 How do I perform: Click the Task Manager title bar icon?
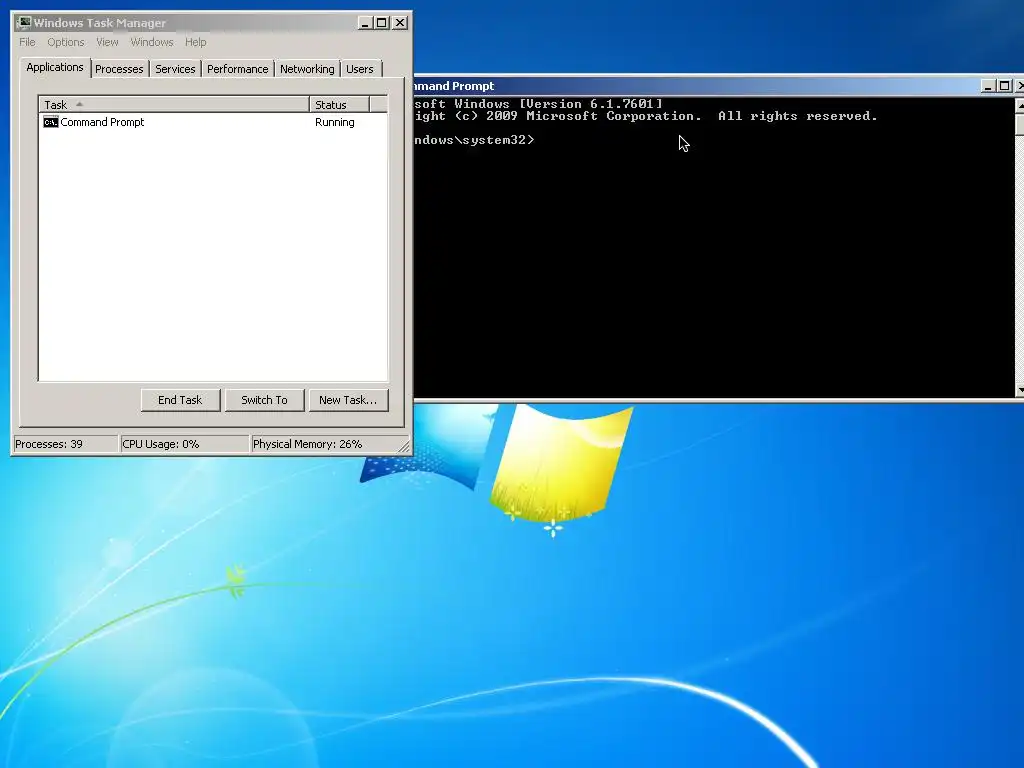point(24,23)
